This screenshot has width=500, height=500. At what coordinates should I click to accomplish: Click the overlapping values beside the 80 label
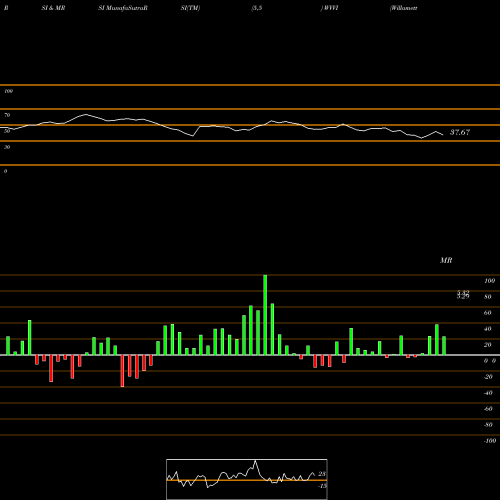(x=463, y=295)
